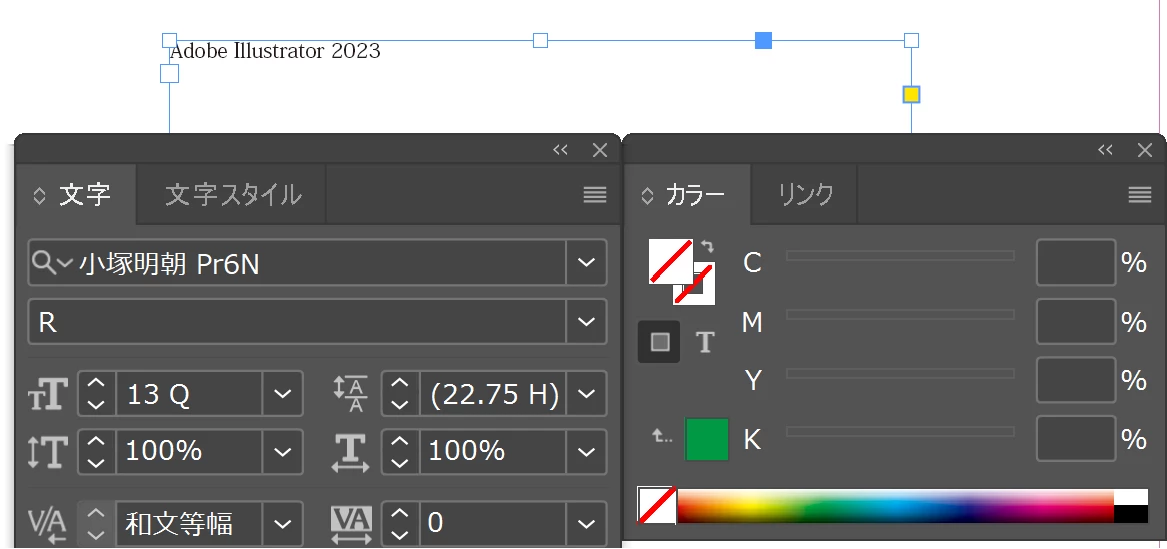Click the tracking VA icon

(x=351, y=524)
